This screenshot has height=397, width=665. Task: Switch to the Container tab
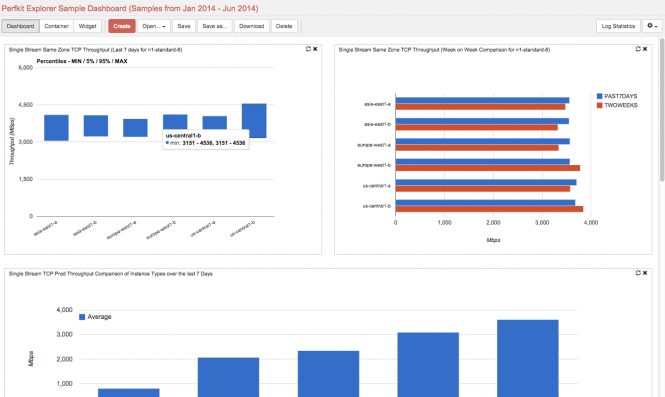pyautogui.click(x=56, y=26)
